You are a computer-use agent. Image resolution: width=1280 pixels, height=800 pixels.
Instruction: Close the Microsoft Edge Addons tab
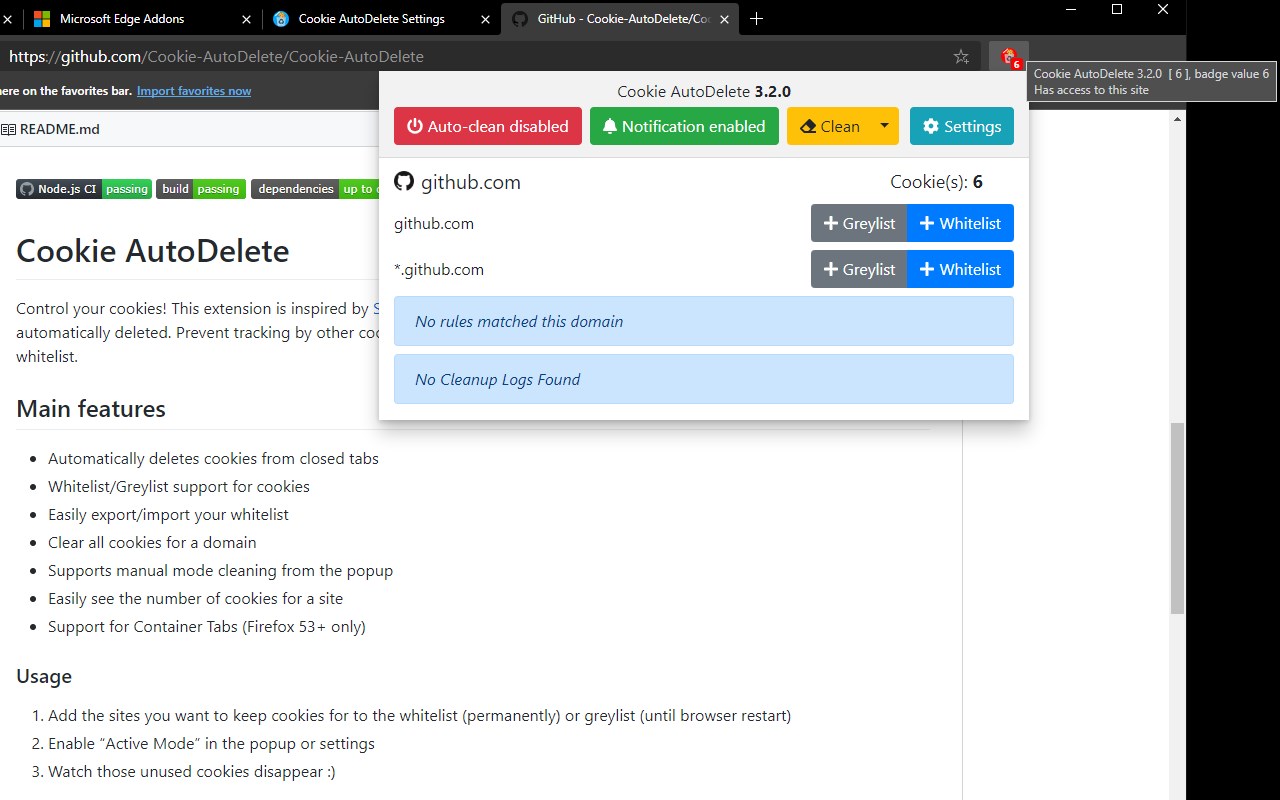tap(247, 19)
